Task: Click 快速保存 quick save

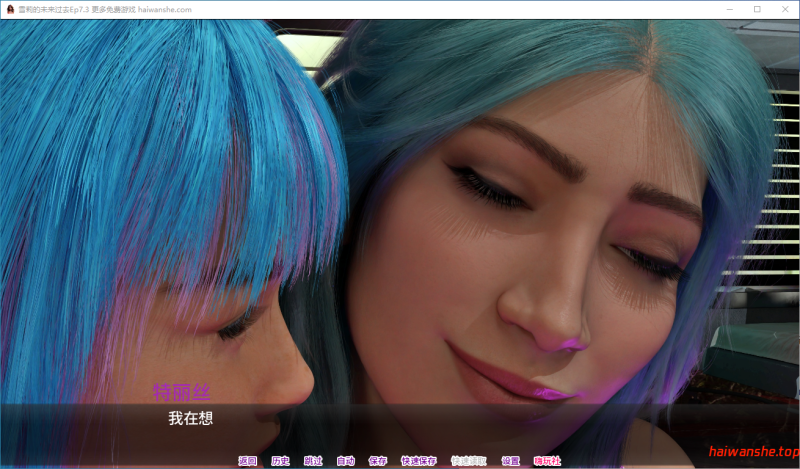Action: point(418,461)
